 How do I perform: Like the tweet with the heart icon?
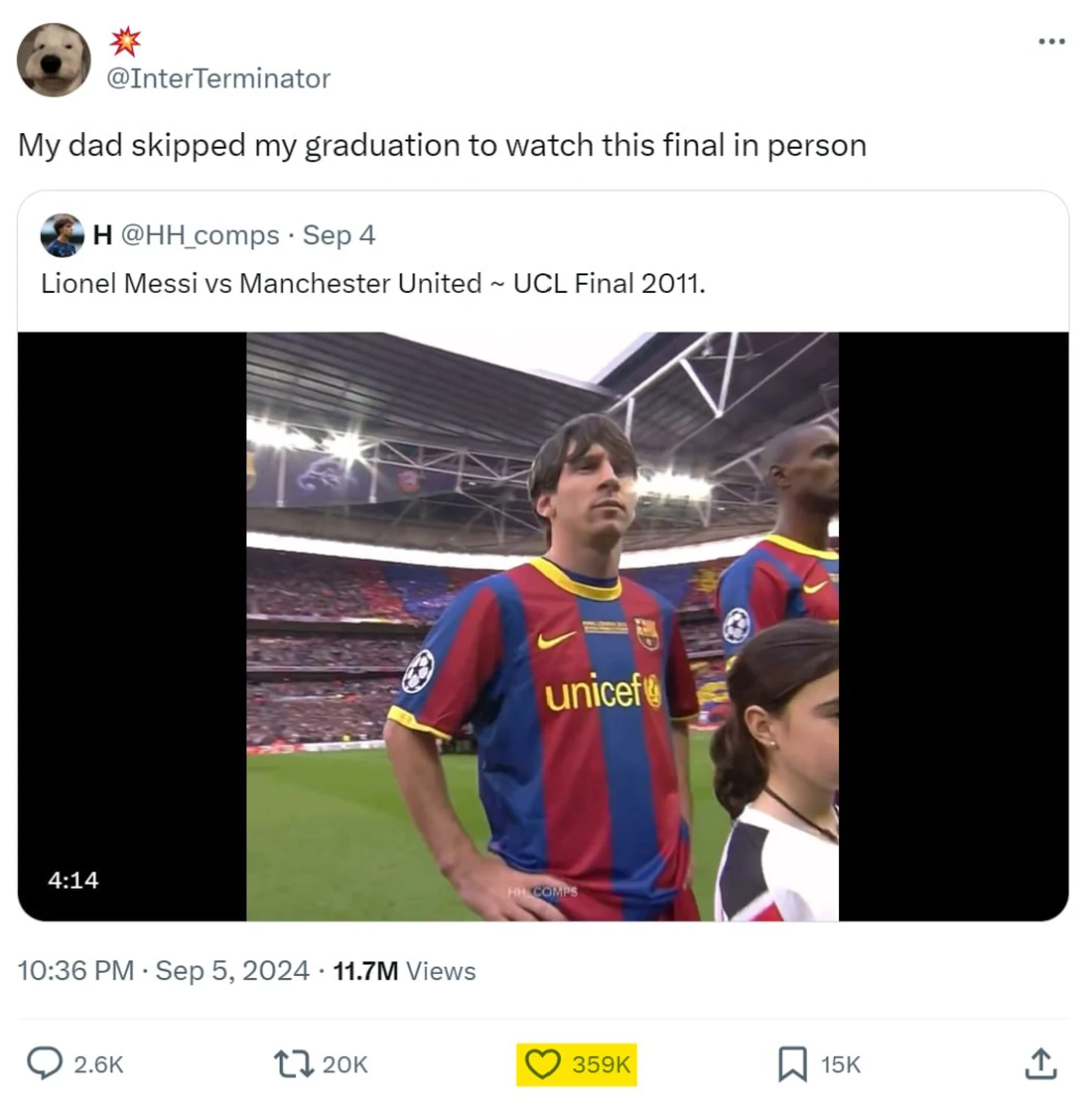tap(543, 1063)
